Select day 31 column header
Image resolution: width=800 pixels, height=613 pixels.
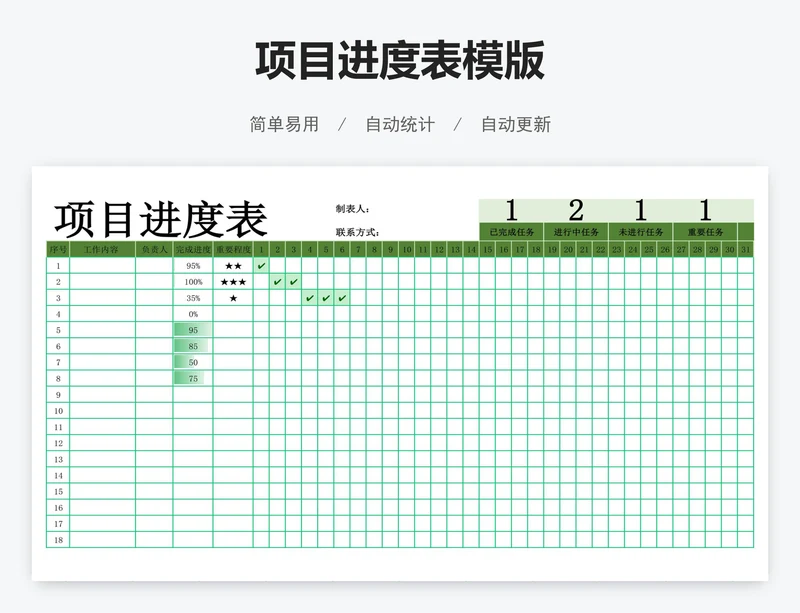pos(746,250)
